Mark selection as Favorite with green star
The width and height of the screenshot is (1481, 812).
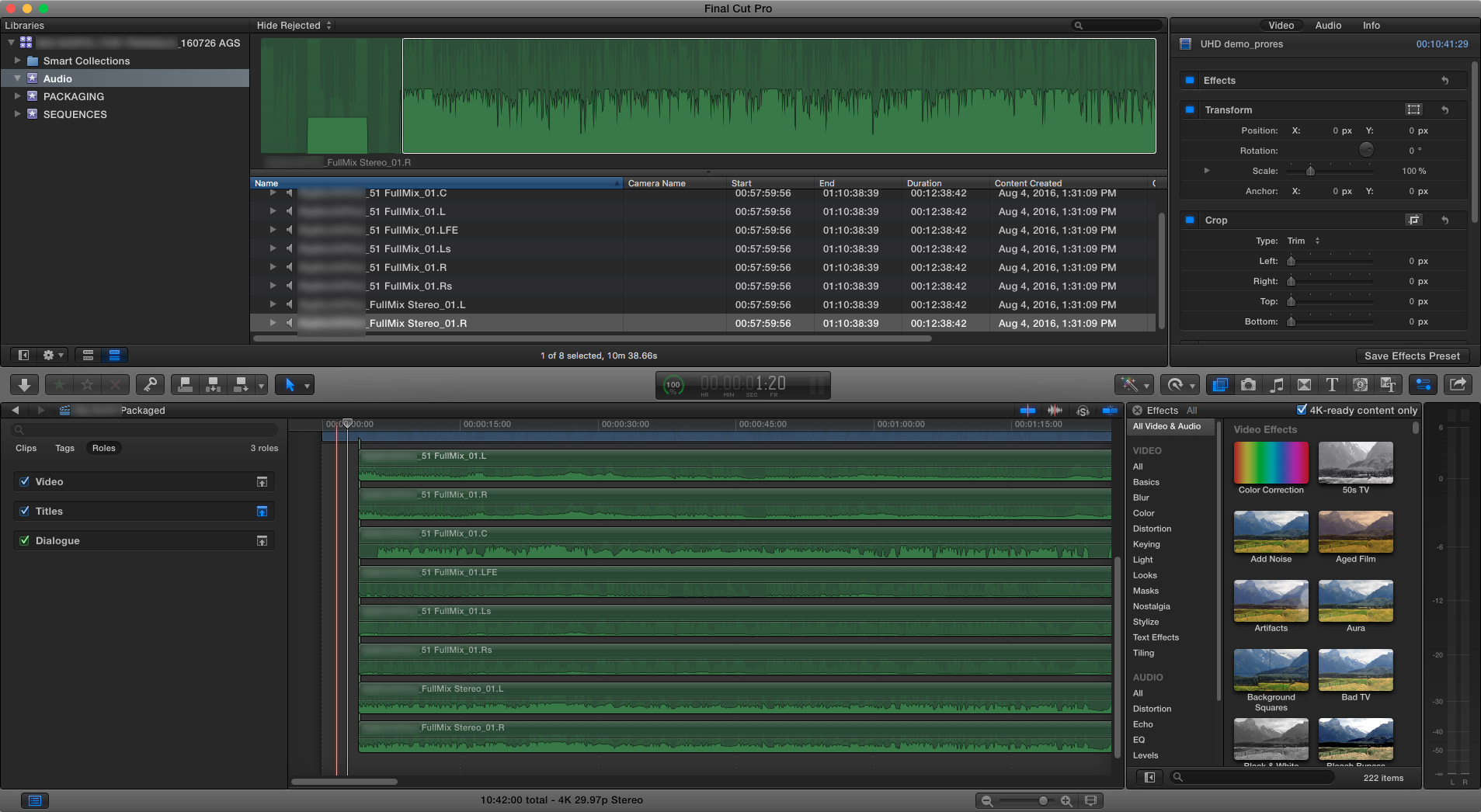(60, 384)
